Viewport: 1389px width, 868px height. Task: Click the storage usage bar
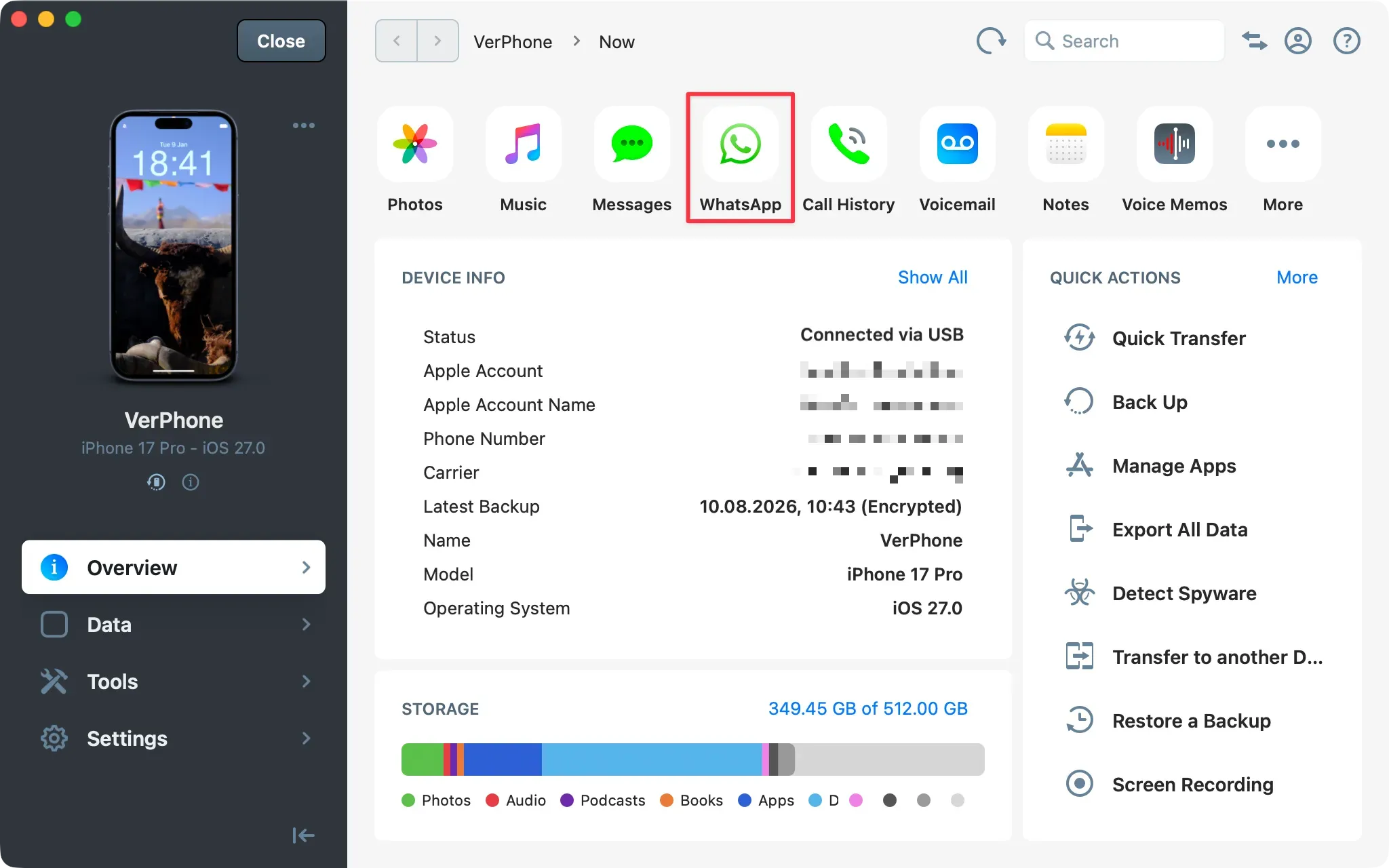[x=692, y=759]
